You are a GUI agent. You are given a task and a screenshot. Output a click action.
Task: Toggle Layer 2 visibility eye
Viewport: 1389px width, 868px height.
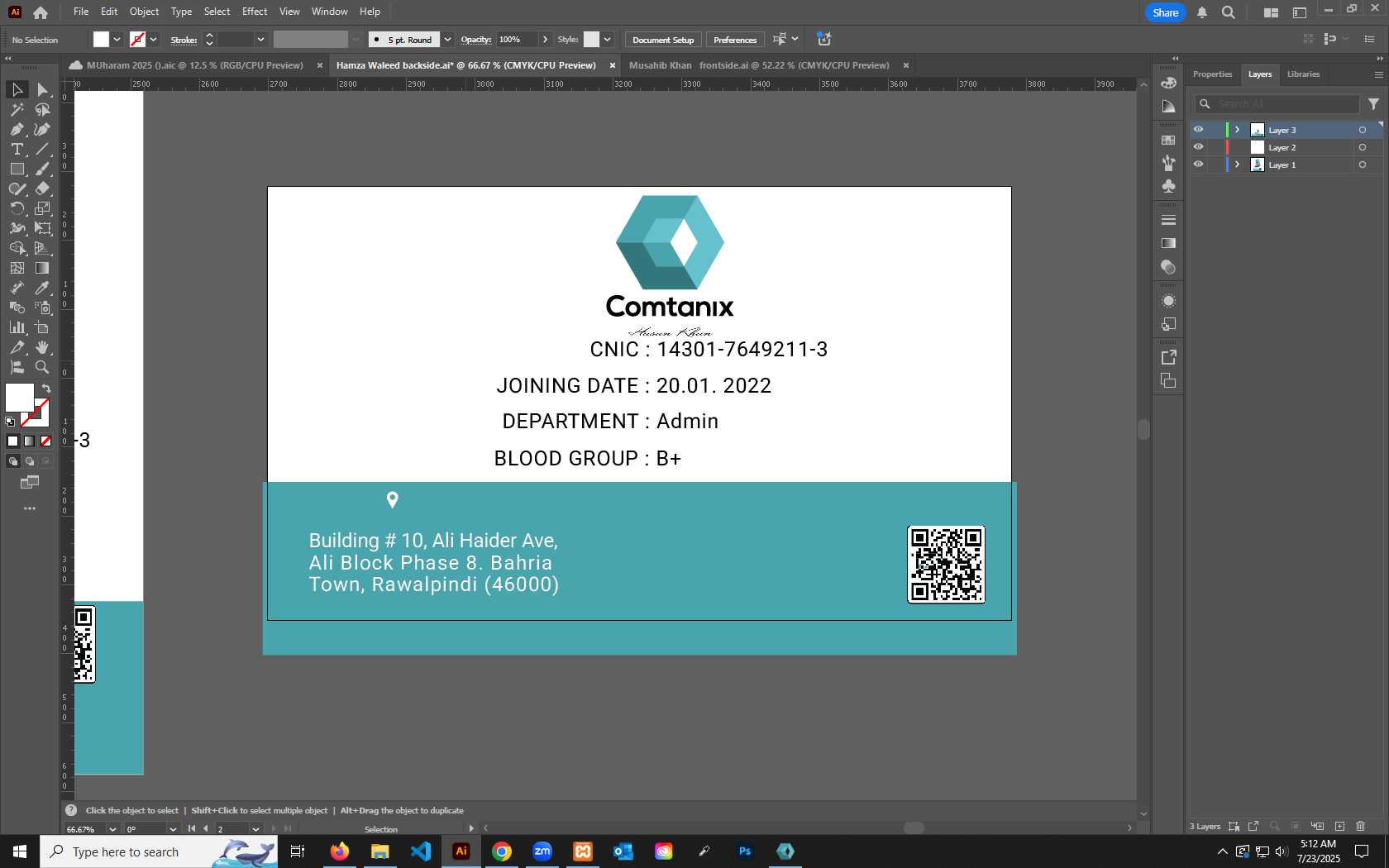(1198, 147)
